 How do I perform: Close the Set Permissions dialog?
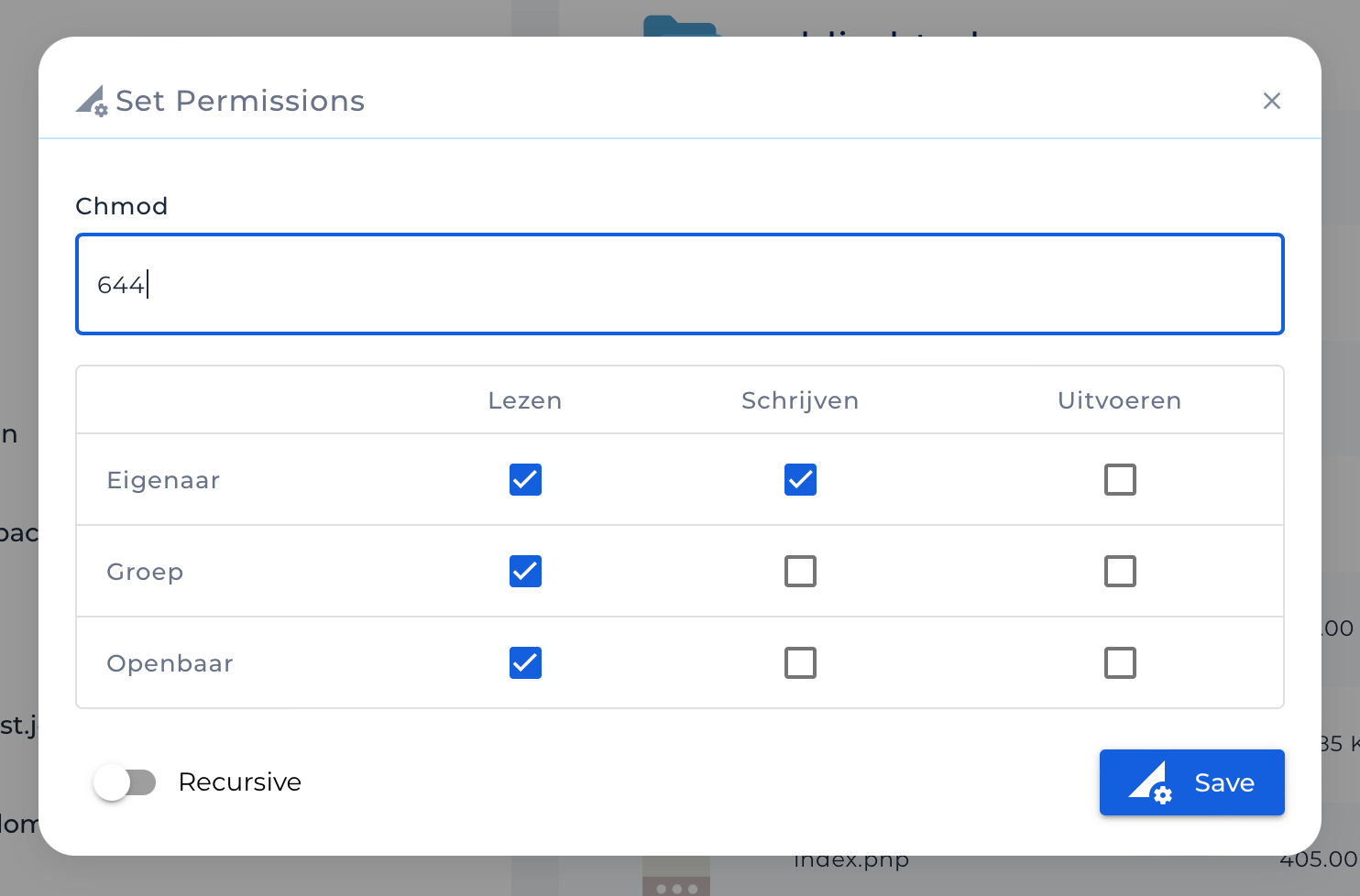coord(1272,101)
